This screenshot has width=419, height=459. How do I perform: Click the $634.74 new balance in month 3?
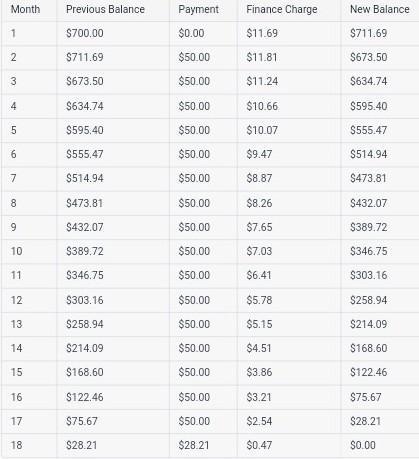368,81
